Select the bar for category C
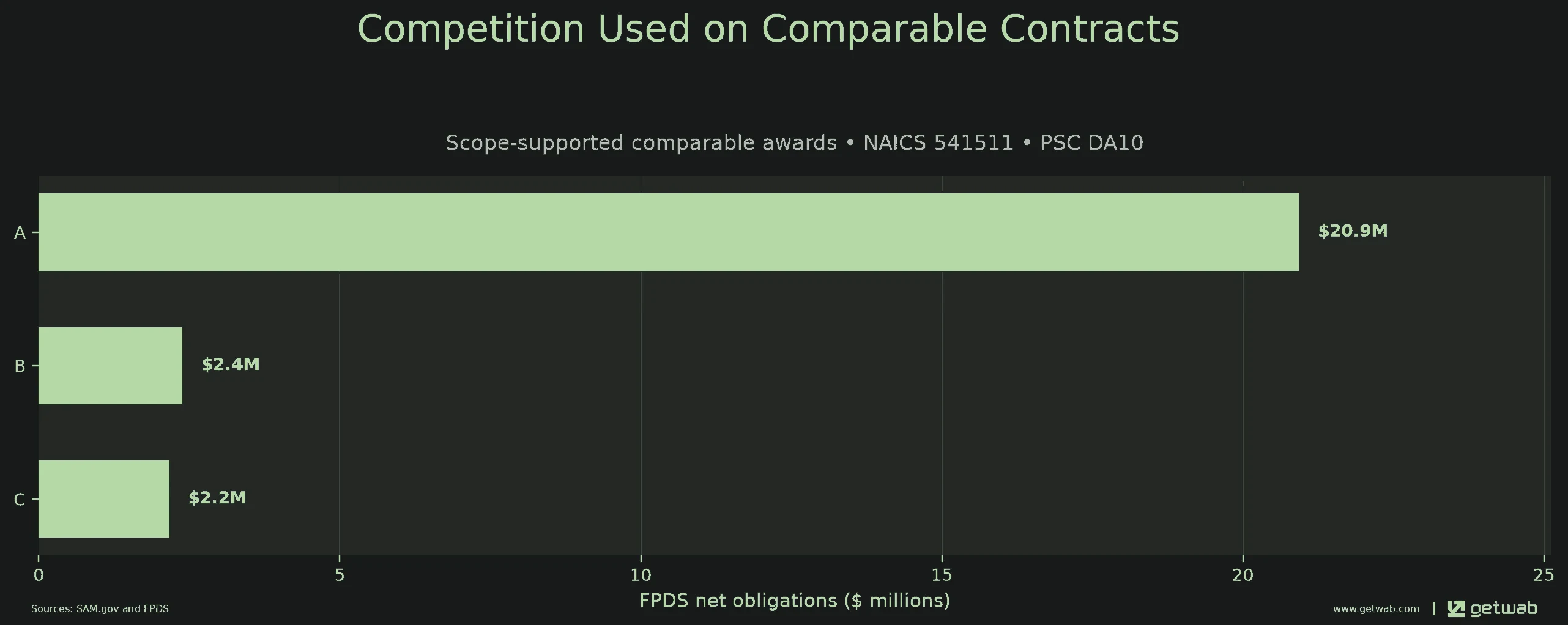This screenshot has width=1568, height=625. tap(104, 498)
